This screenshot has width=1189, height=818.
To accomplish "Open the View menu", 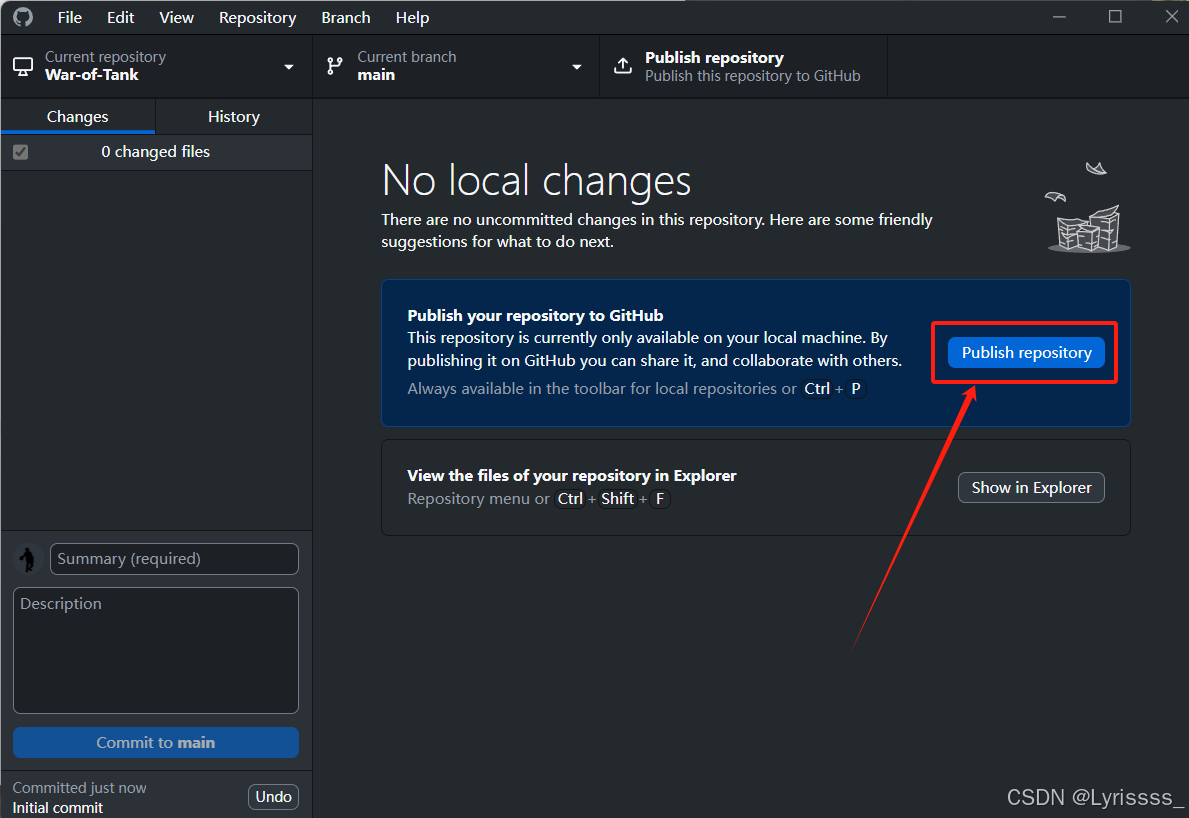I will click(177, 17).
